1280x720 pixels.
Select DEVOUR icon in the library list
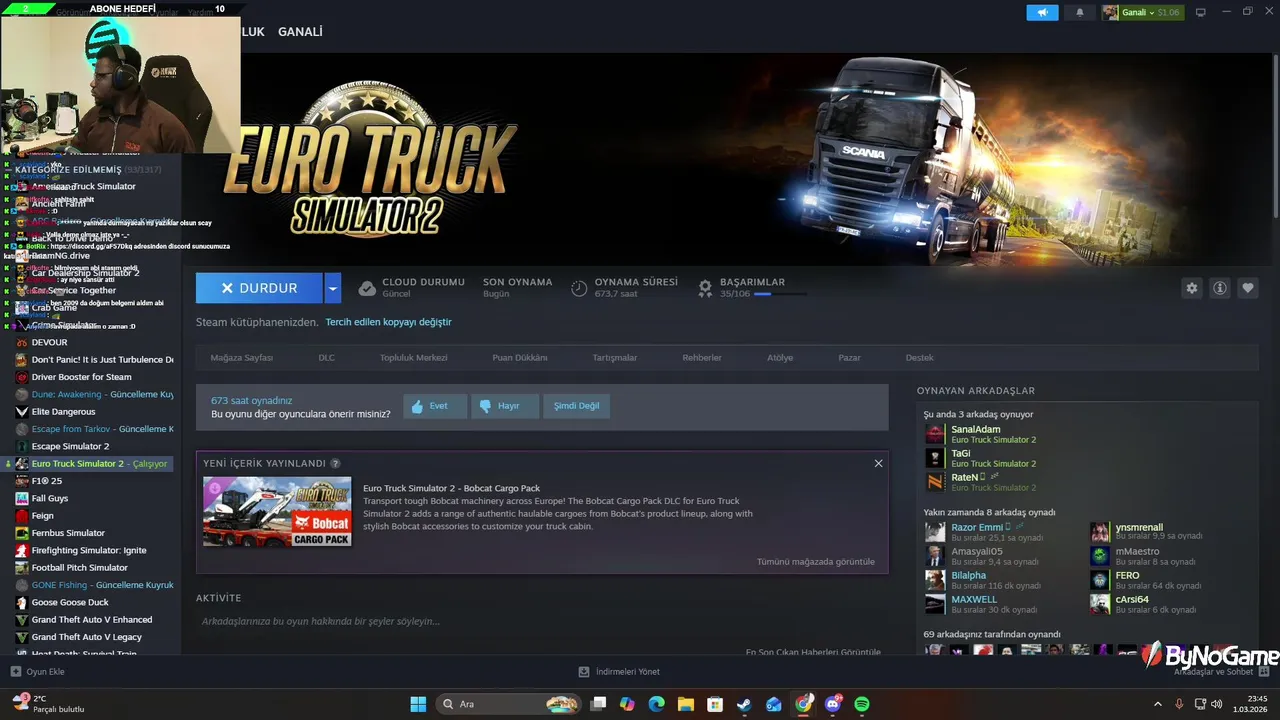click(22, 342)
